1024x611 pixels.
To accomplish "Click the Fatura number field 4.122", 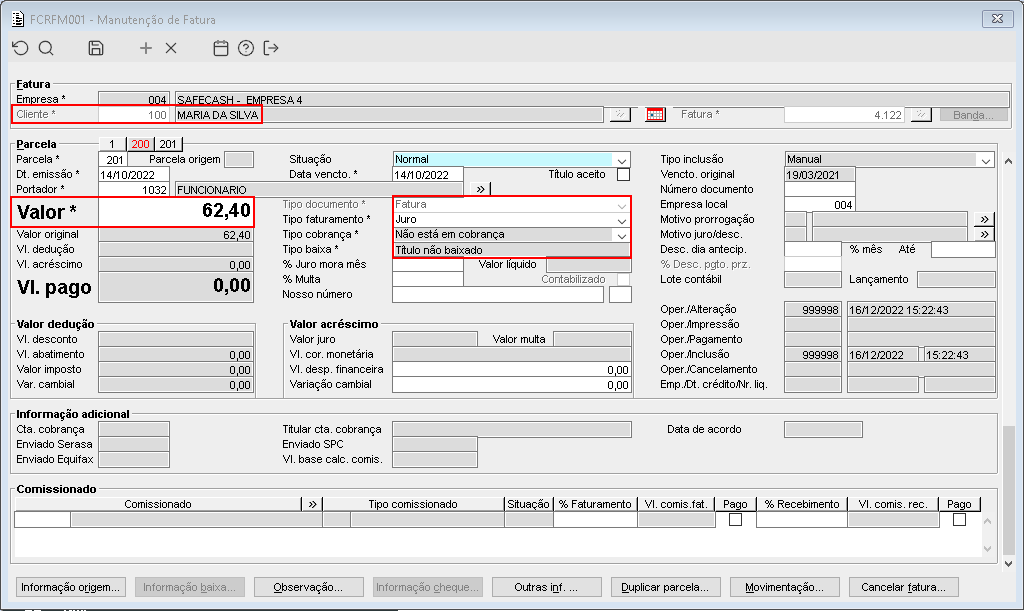I will pos(844,115).
